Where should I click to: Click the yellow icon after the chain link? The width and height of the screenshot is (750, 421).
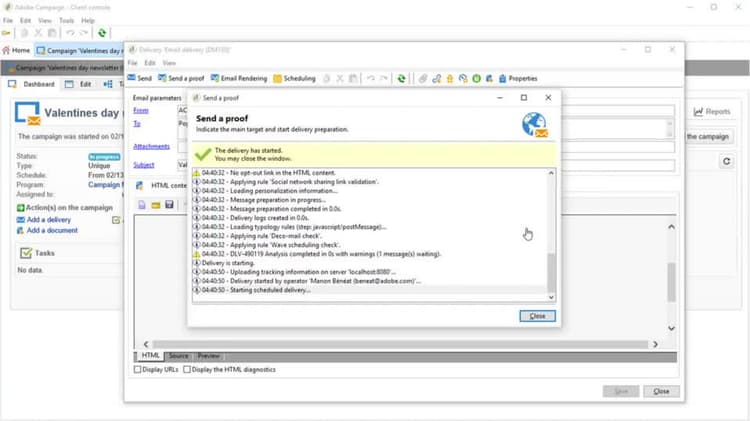click(x=450, y=78)
